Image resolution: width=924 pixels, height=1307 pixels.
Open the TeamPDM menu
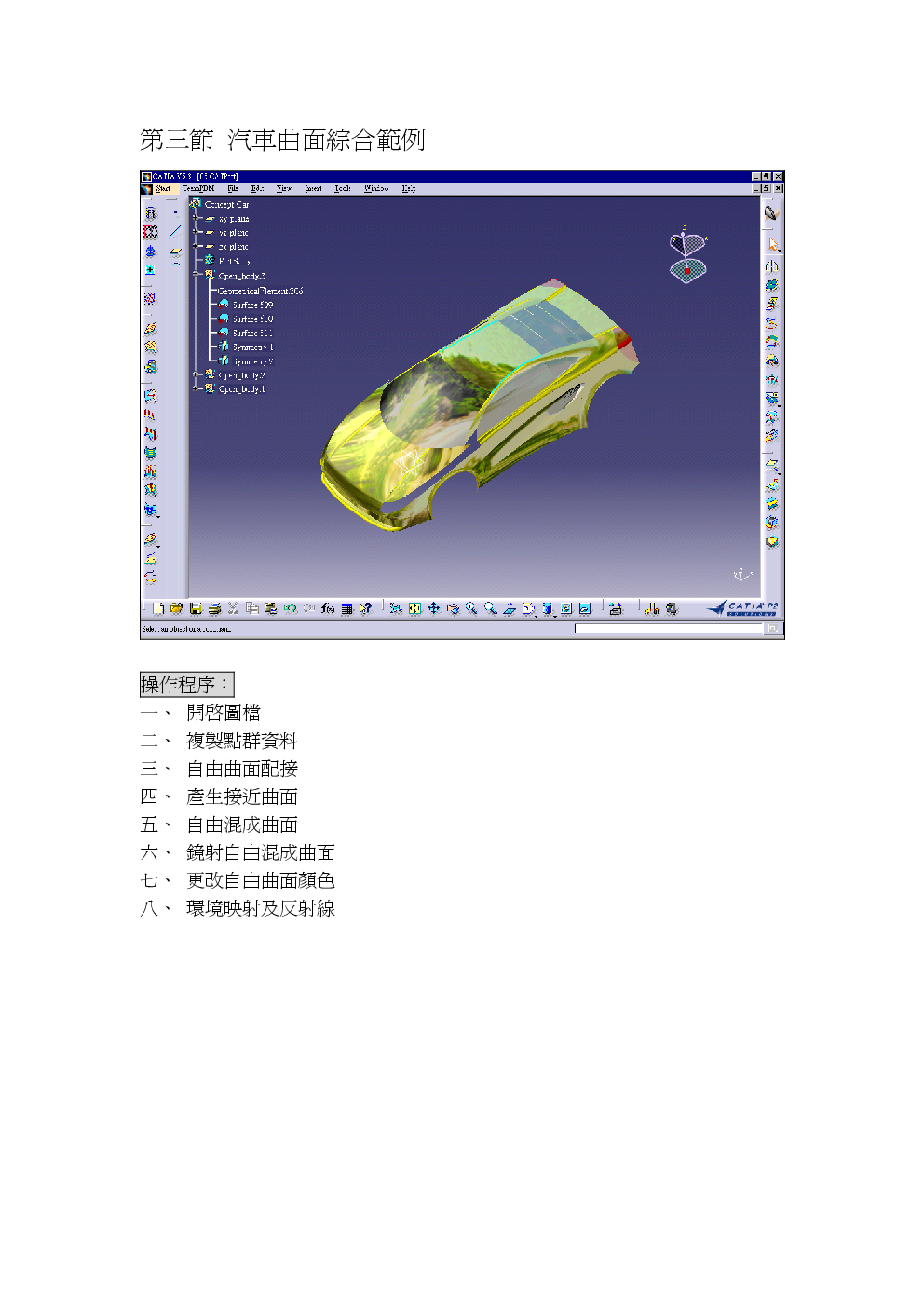tap(198, 188)
